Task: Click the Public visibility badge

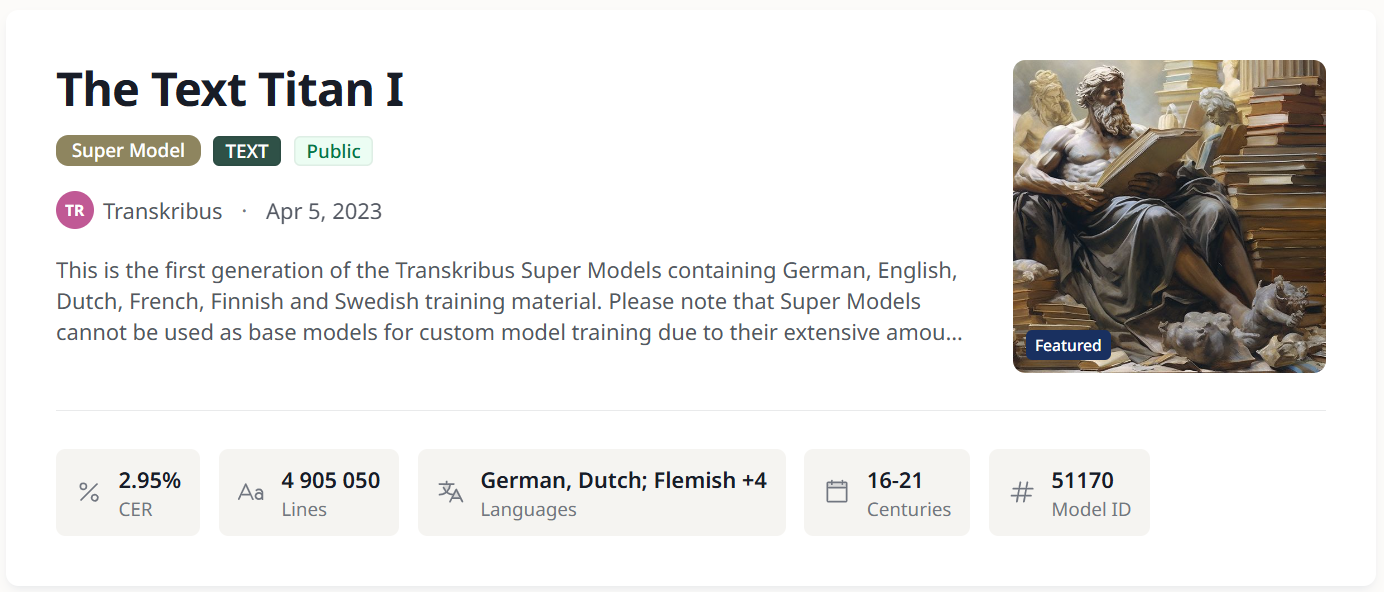Action: (x=333, y=151)
